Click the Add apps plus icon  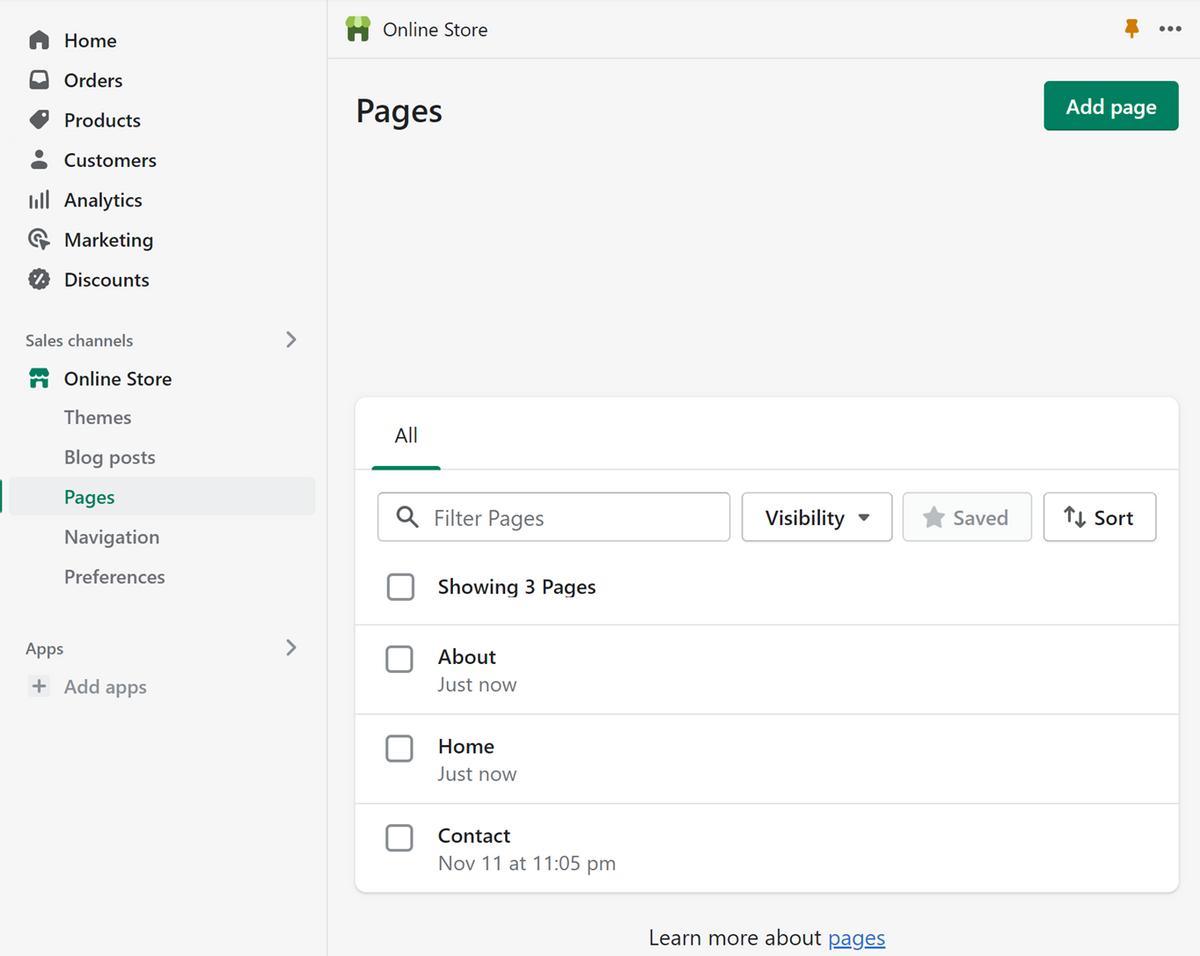pyautogui.click(x=39, y=687)
